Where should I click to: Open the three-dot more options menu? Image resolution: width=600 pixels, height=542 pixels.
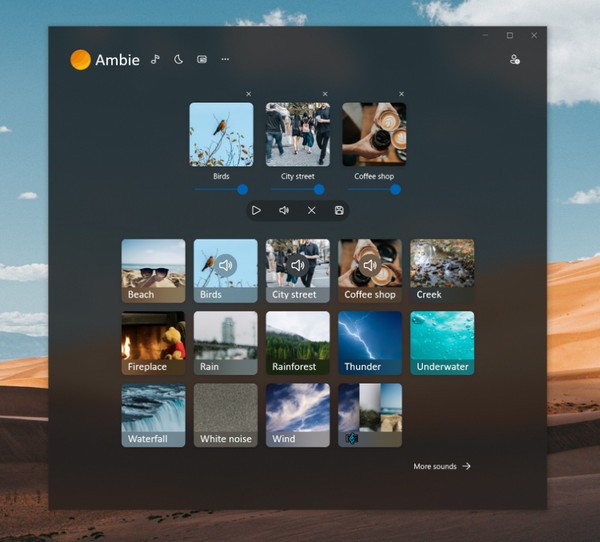pos(225,59)
